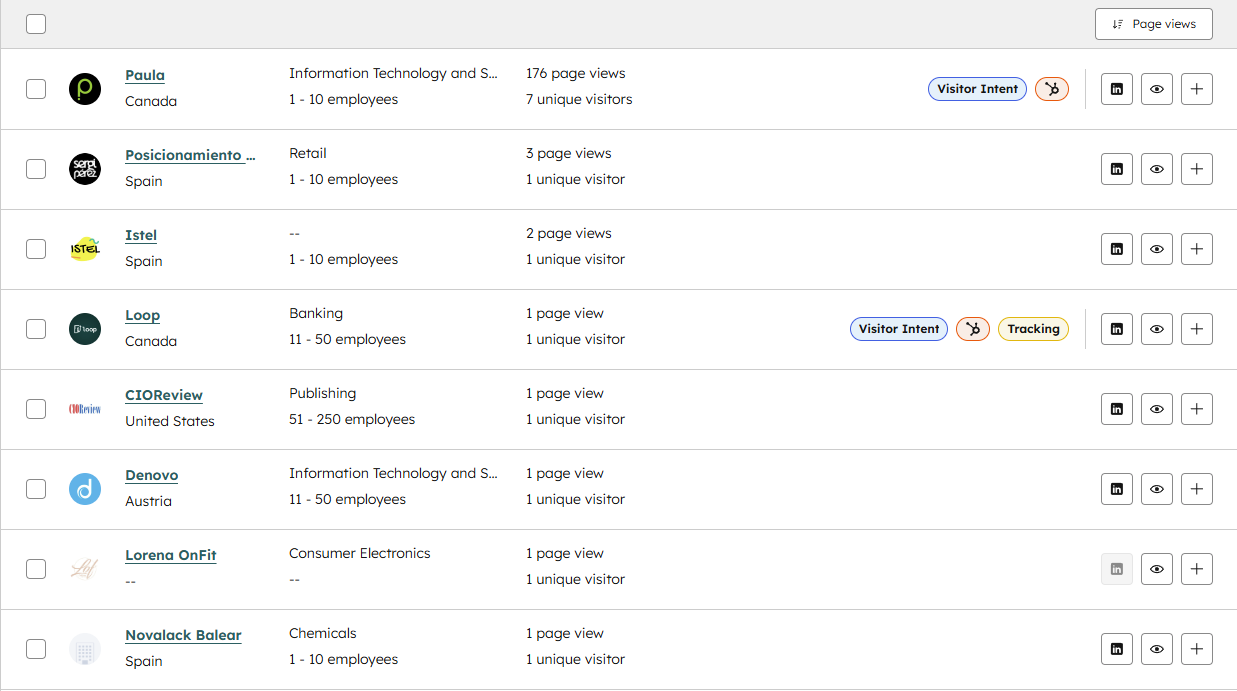Click the Loop company logo
This screenshot has width=1237, height=691.
85,329
